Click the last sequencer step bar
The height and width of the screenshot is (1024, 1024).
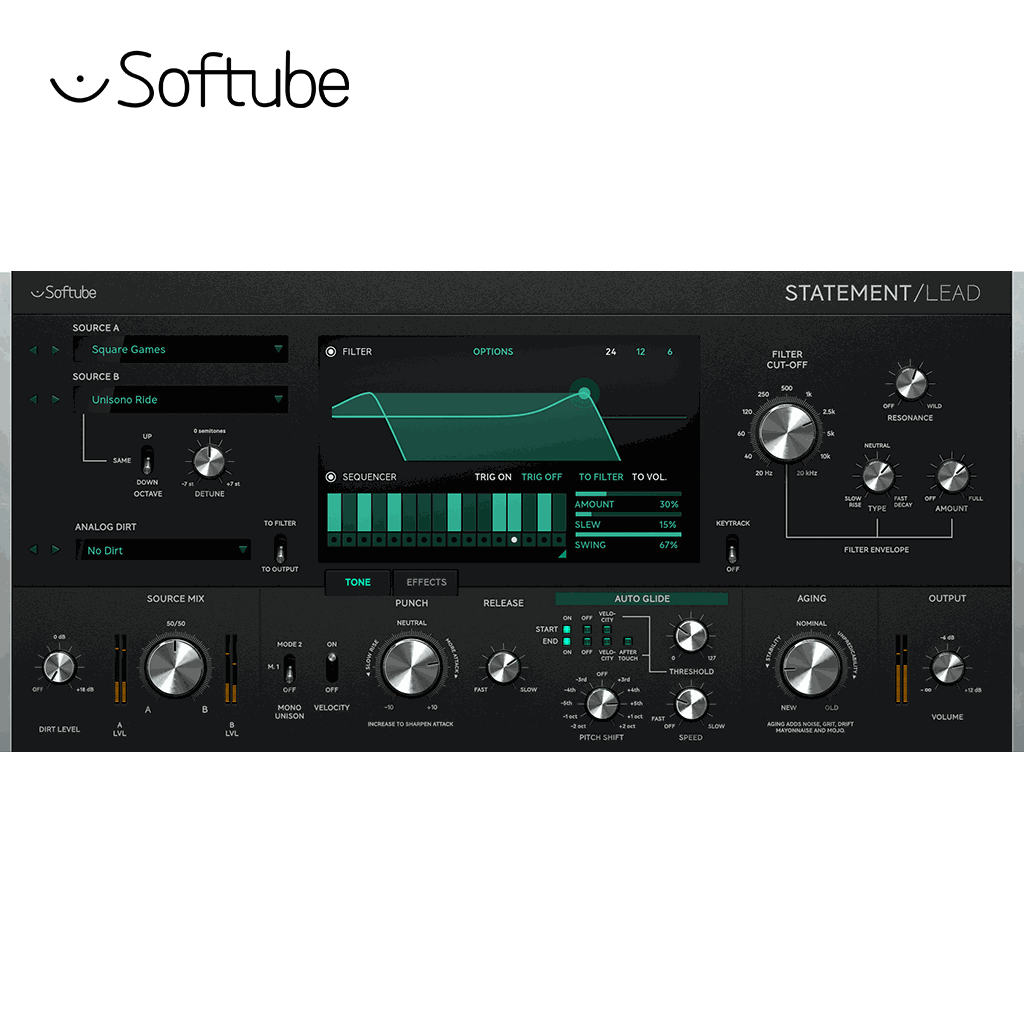pyautogui.click(x=559, y=513)
